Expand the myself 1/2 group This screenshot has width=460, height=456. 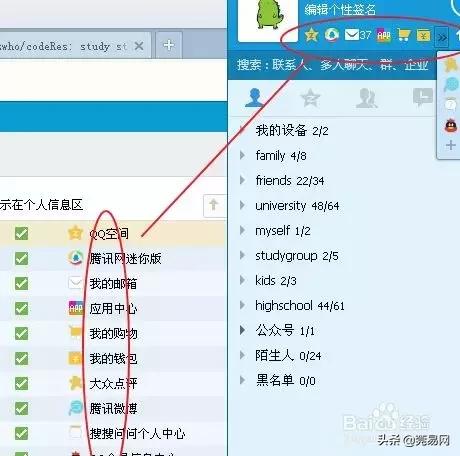[242, 230]
